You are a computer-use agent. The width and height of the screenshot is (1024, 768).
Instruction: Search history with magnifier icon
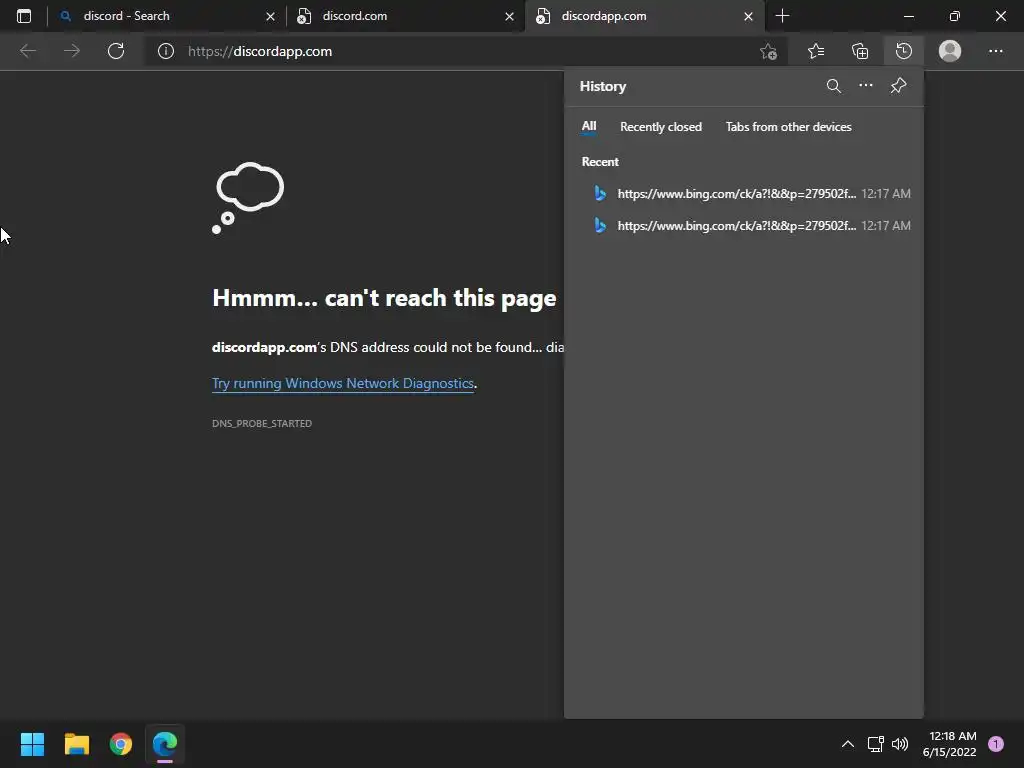833,86
